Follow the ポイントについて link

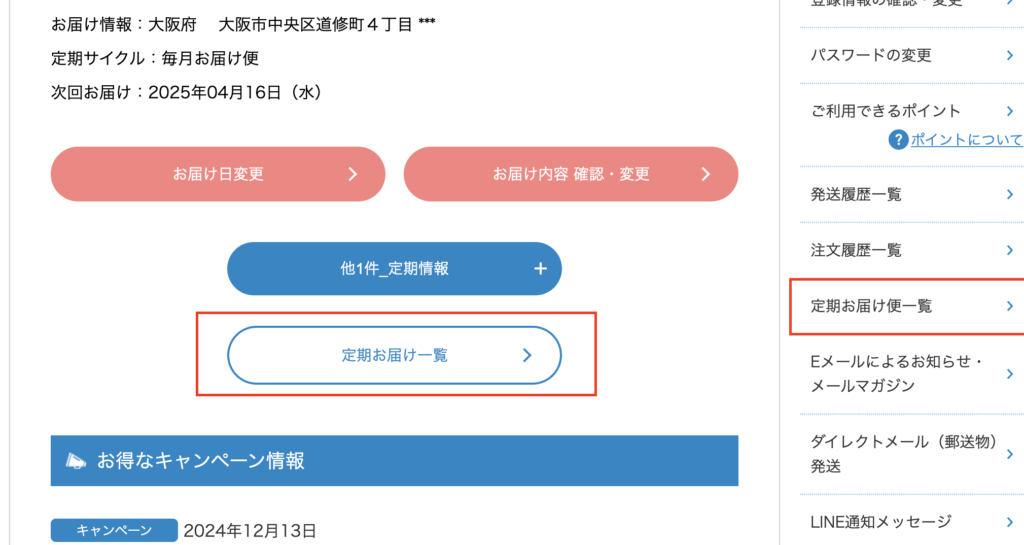tap(966, 140)
